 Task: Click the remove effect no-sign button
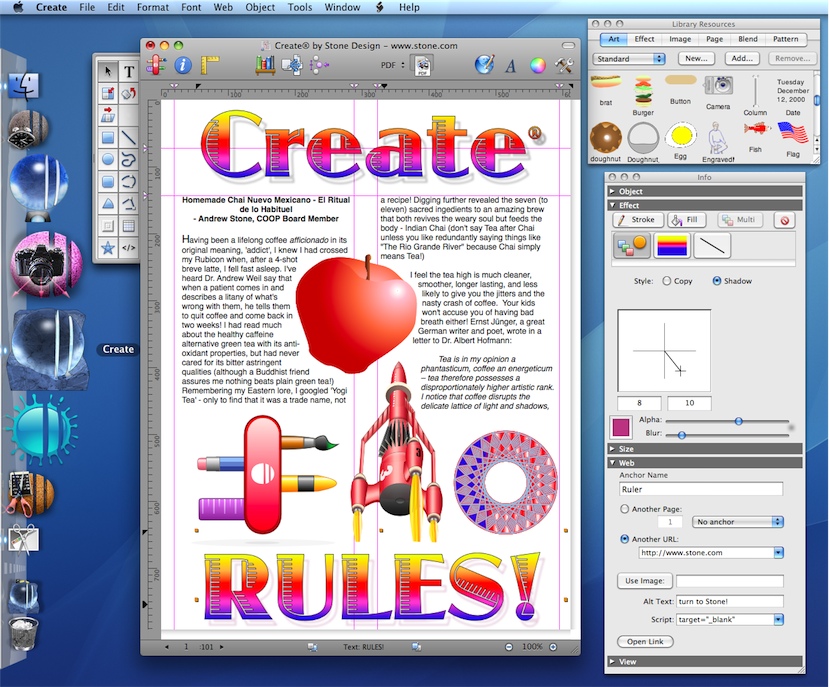(x=785, y=220)
